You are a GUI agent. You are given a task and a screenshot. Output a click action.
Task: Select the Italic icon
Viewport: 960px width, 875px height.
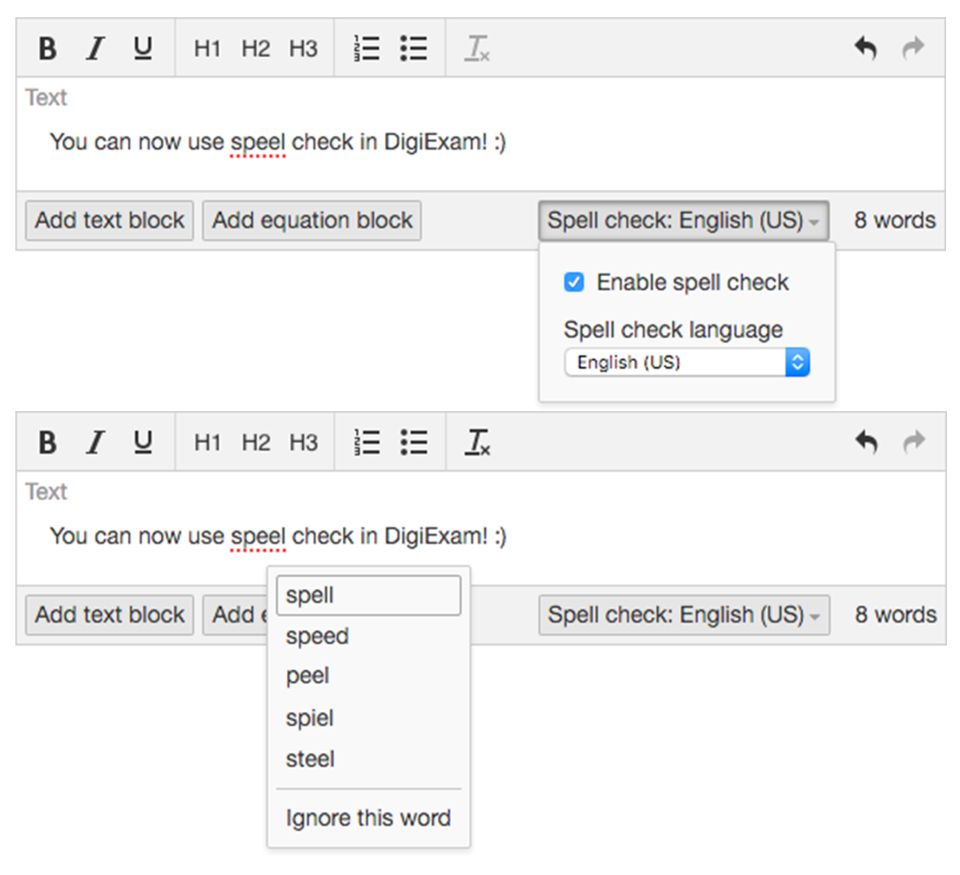point(94,47)
